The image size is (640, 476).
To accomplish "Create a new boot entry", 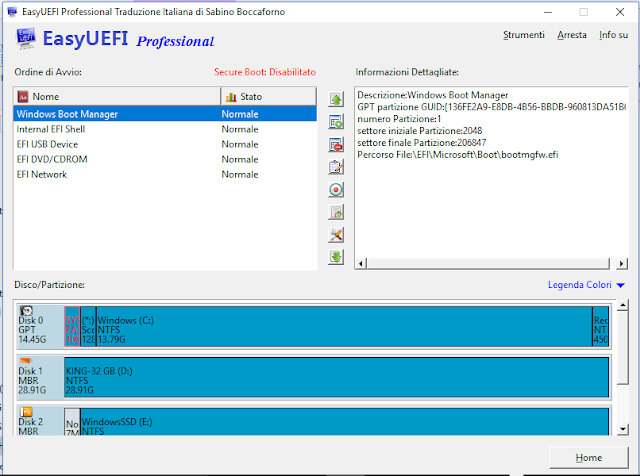I will (336, 122).
